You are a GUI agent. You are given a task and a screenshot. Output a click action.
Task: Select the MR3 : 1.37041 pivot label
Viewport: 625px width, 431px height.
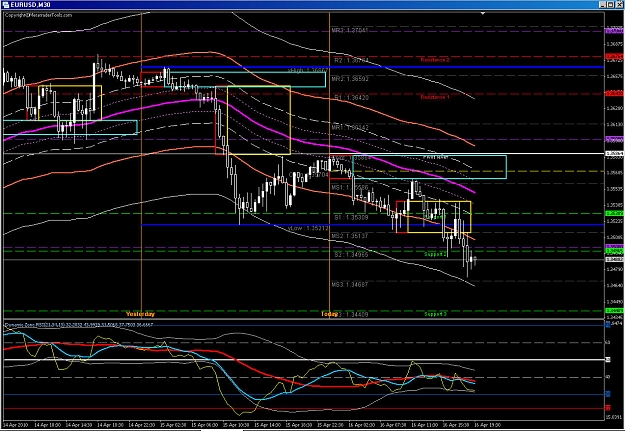click(350, 31)
